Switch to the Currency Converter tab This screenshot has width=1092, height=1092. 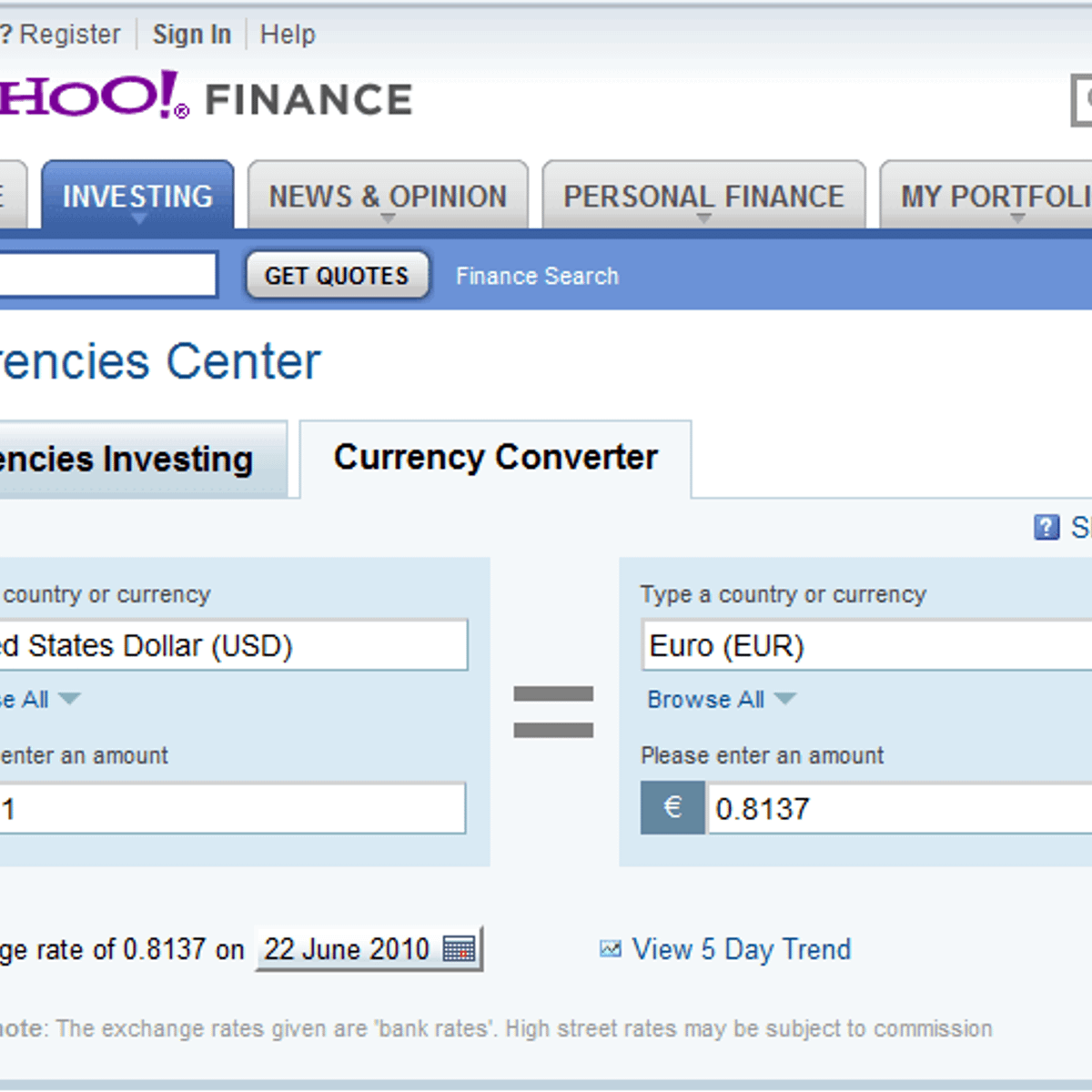click(x=495, y=458)
